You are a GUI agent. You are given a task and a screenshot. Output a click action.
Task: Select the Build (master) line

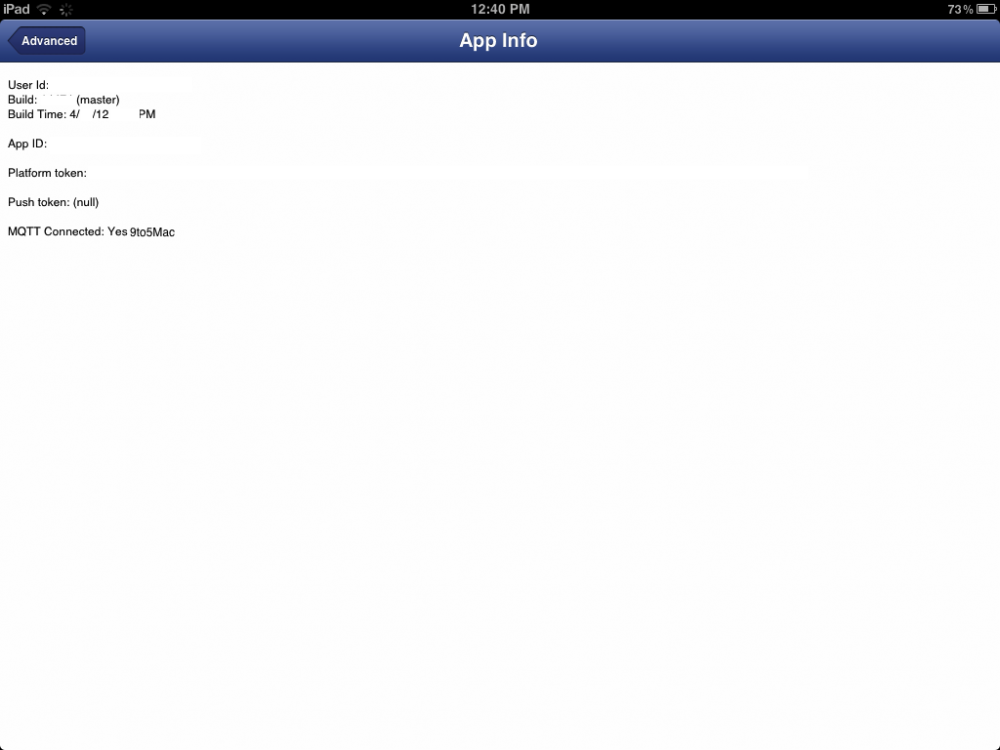click(x=64, y=99)
